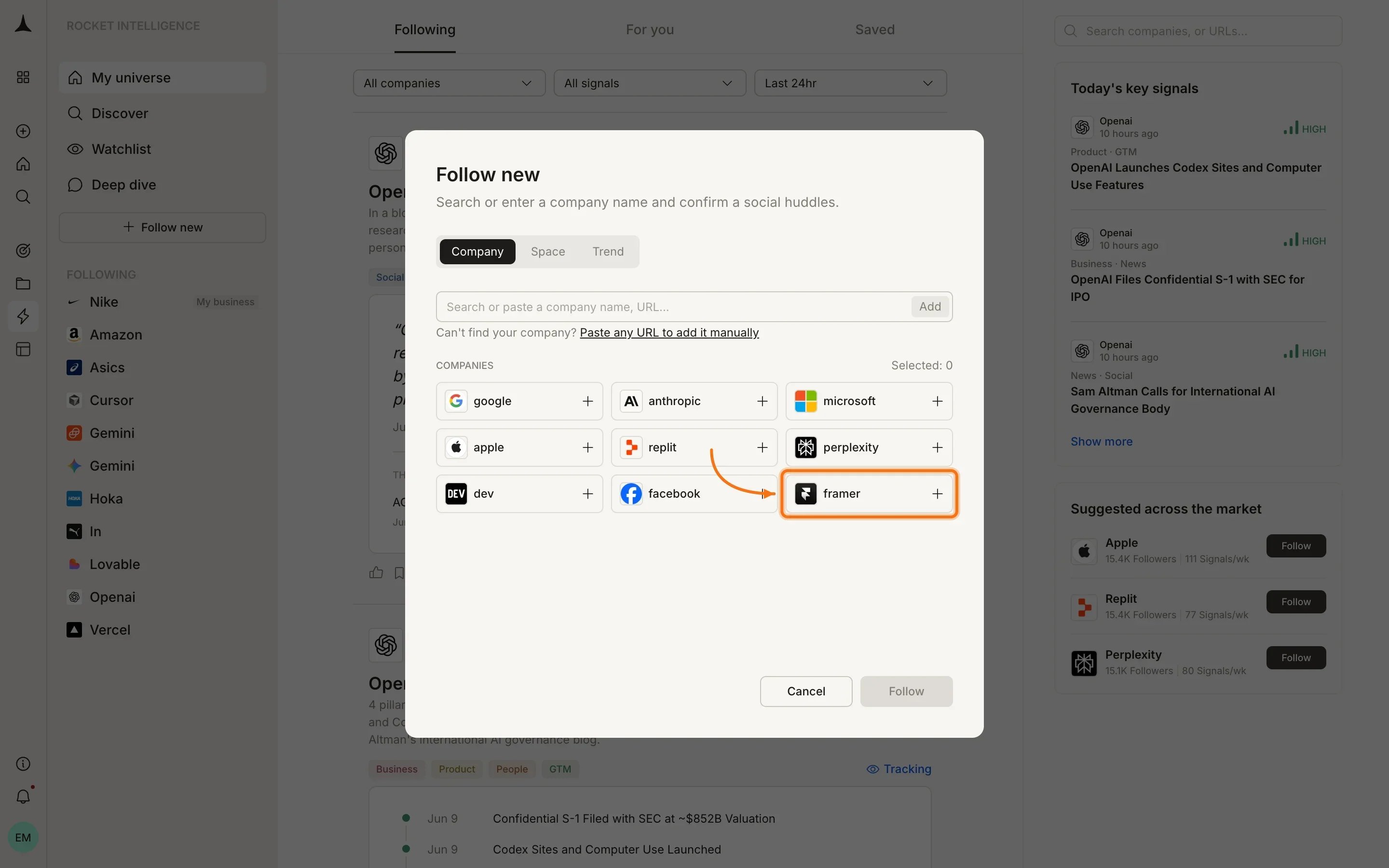Open Discover in sidebar
The height and width of the screenshot is (868, 1389).
coord(163,113)
